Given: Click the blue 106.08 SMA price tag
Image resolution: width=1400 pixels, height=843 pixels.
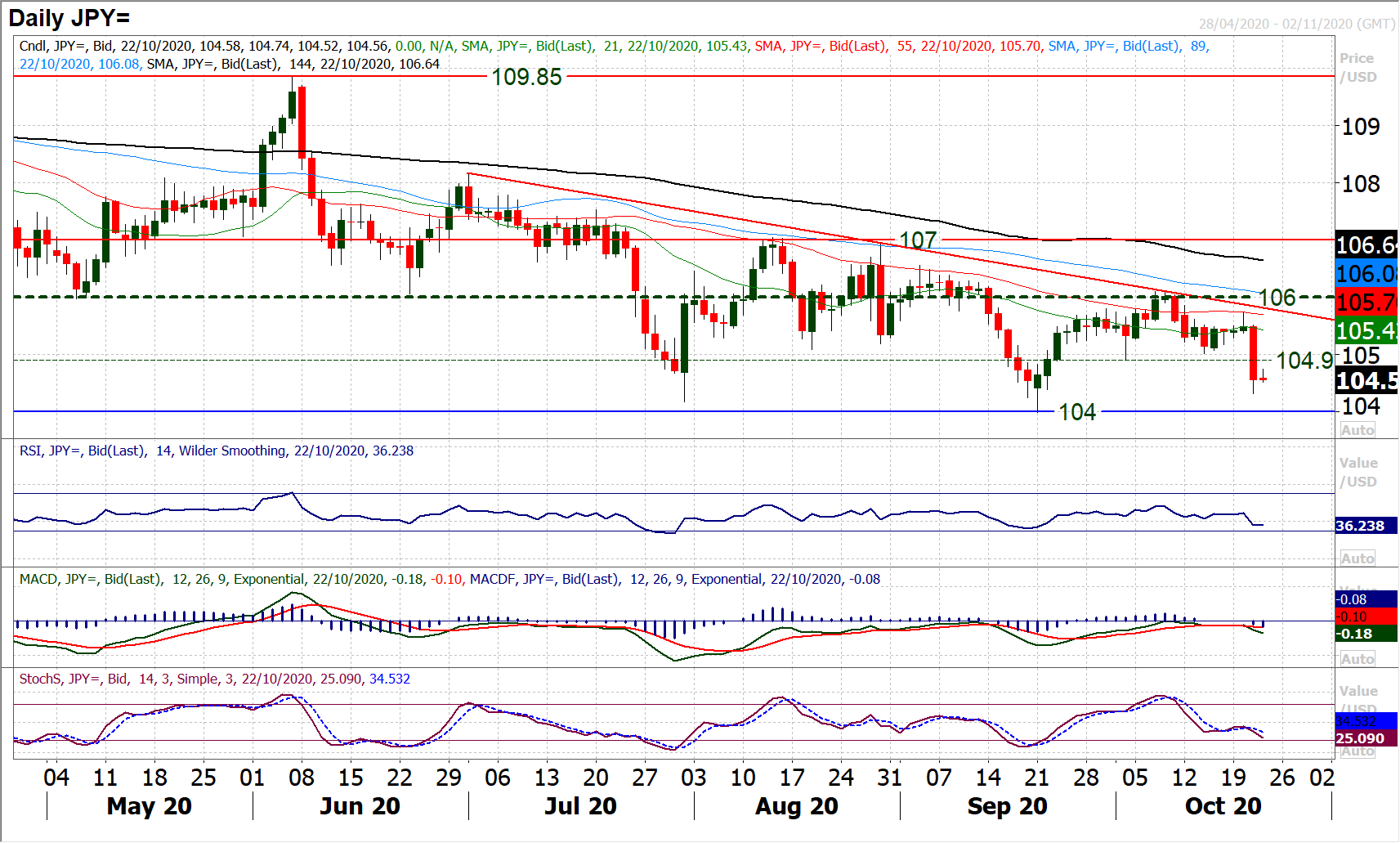Looking at the screenshot, I should (x=1366, y=274).
